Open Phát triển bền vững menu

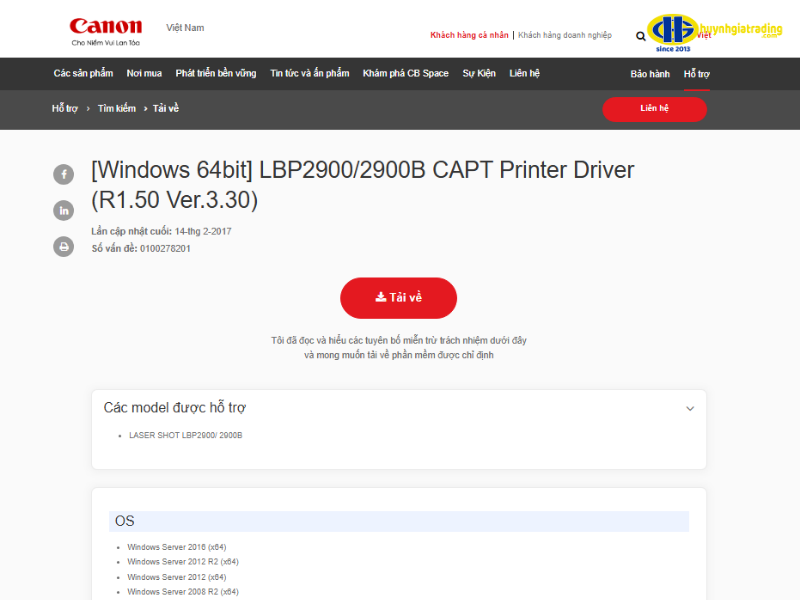[x=216, y=74]
